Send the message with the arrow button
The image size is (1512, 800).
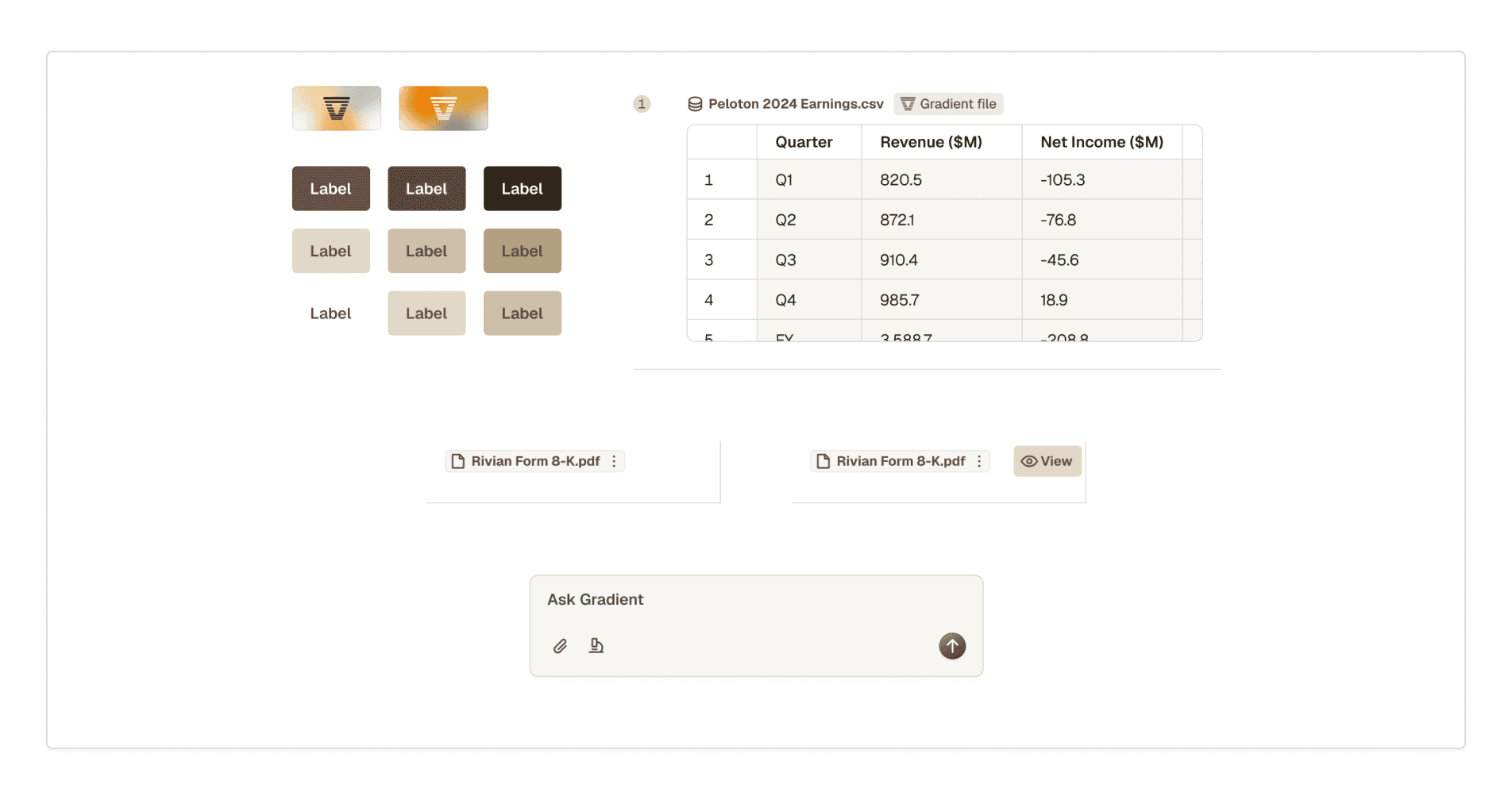tap(952, 646)
